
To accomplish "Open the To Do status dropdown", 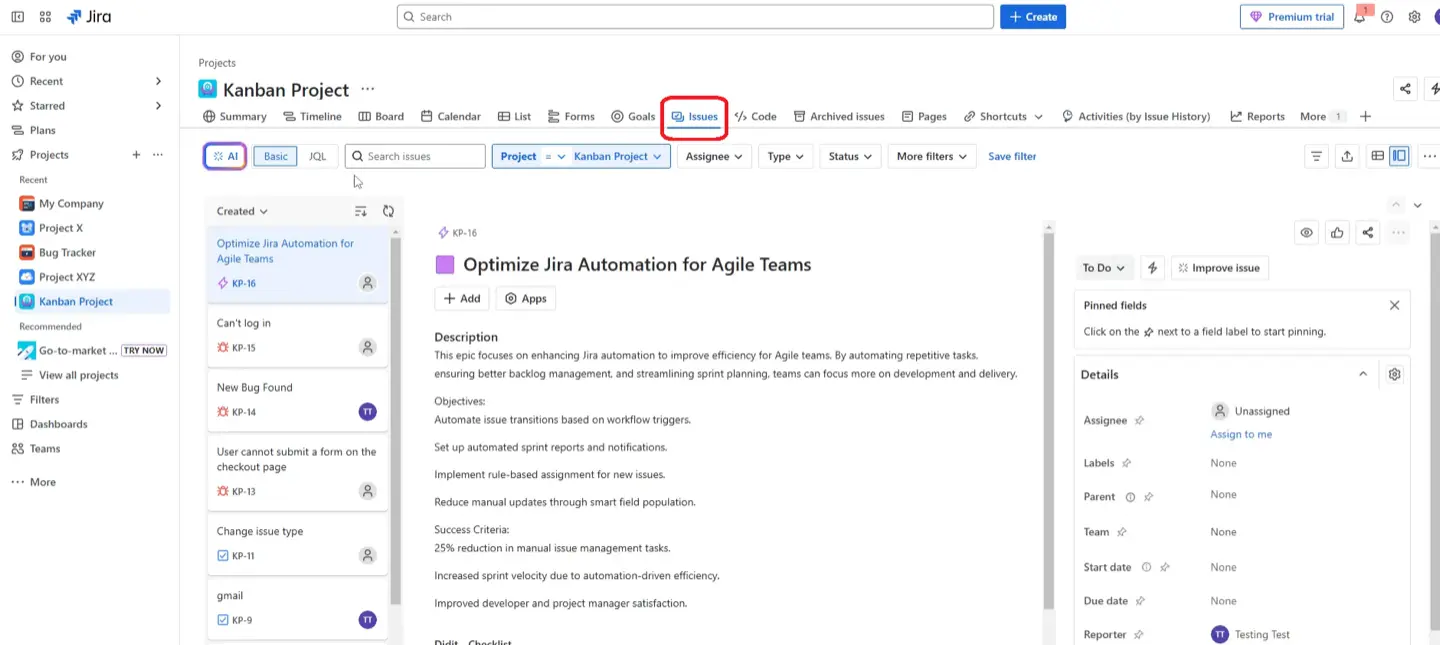I will [x=1103, y=267].
